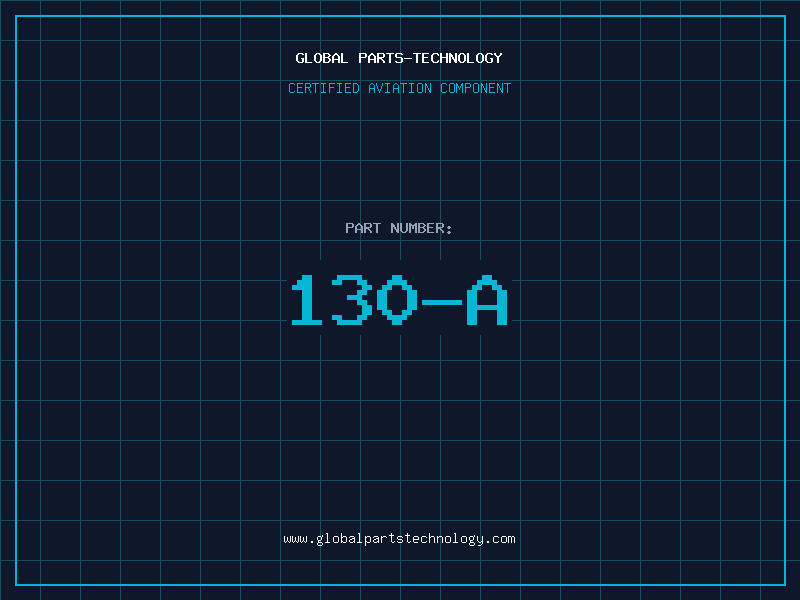
Task: Click the PART NUMBER: label
Action: 399,228
